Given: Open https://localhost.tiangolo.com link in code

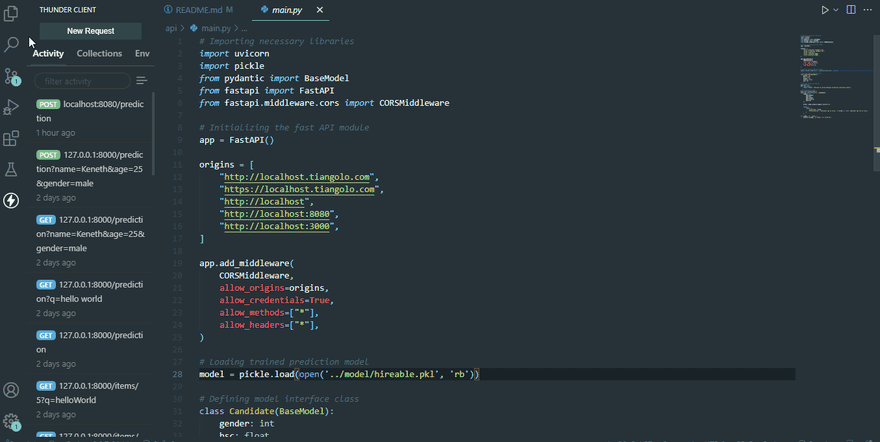Looking at the screenshot, I should coord(299,189).
